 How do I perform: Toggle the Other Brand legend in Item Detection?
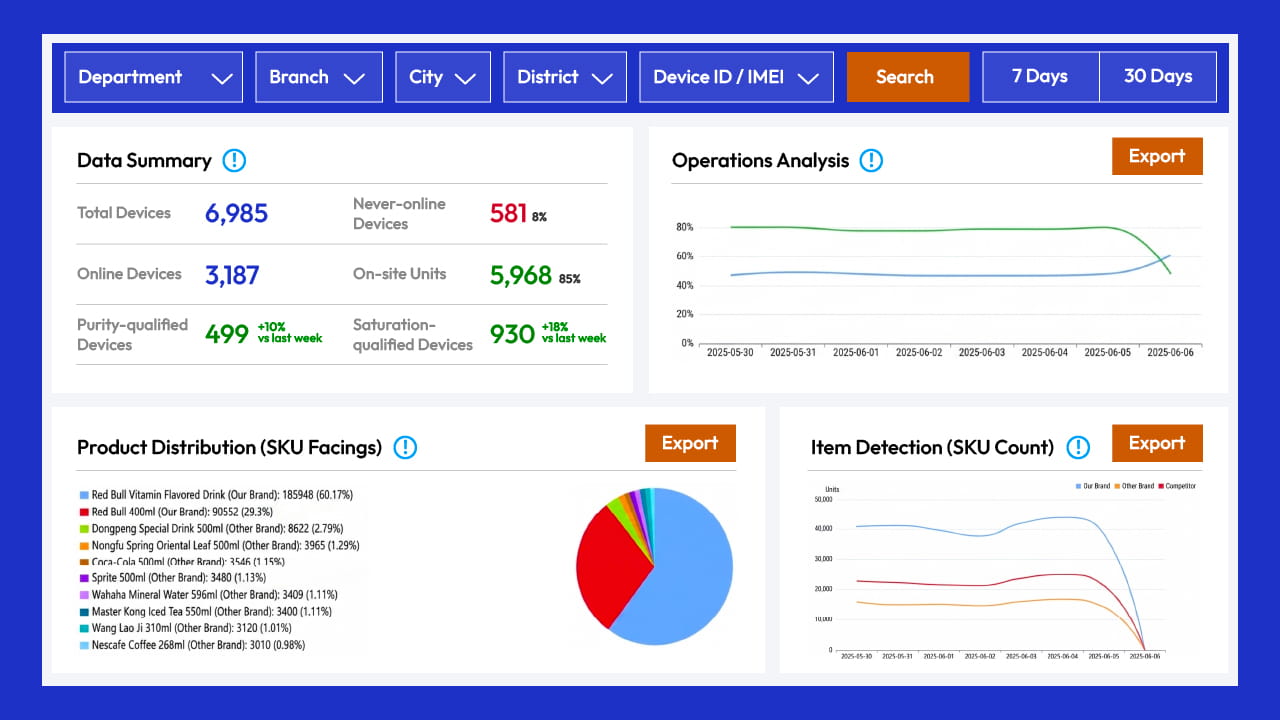(1133, 486)
